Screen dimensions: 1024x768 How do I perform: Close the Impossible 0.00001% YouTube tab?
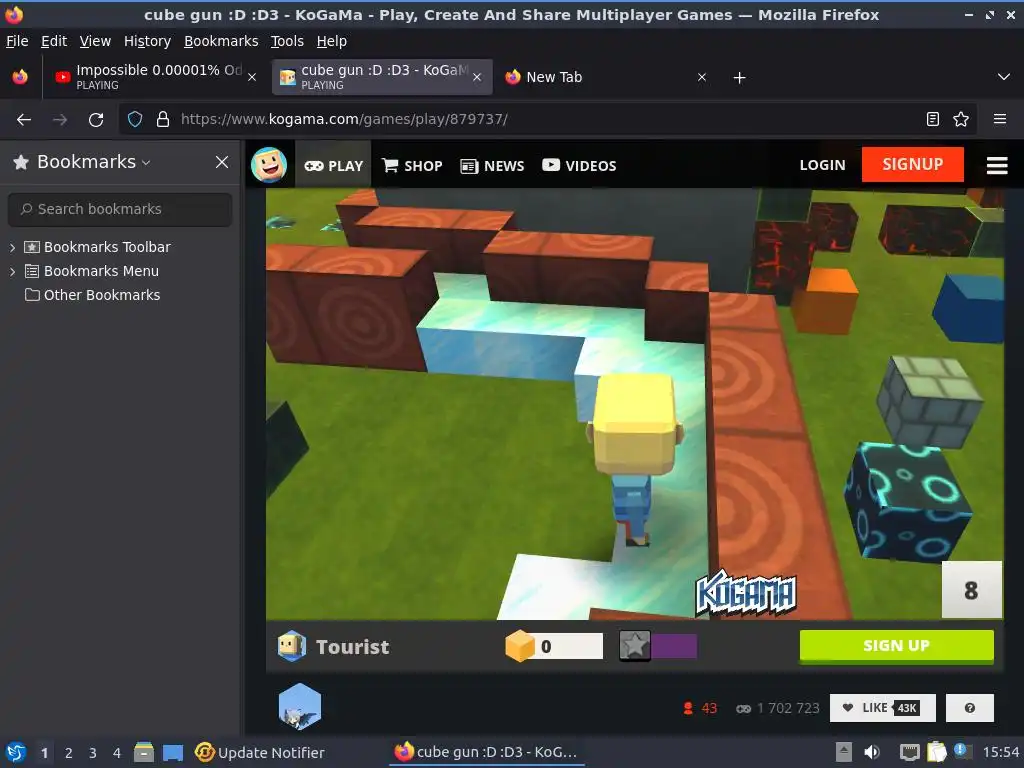(252, 77)
